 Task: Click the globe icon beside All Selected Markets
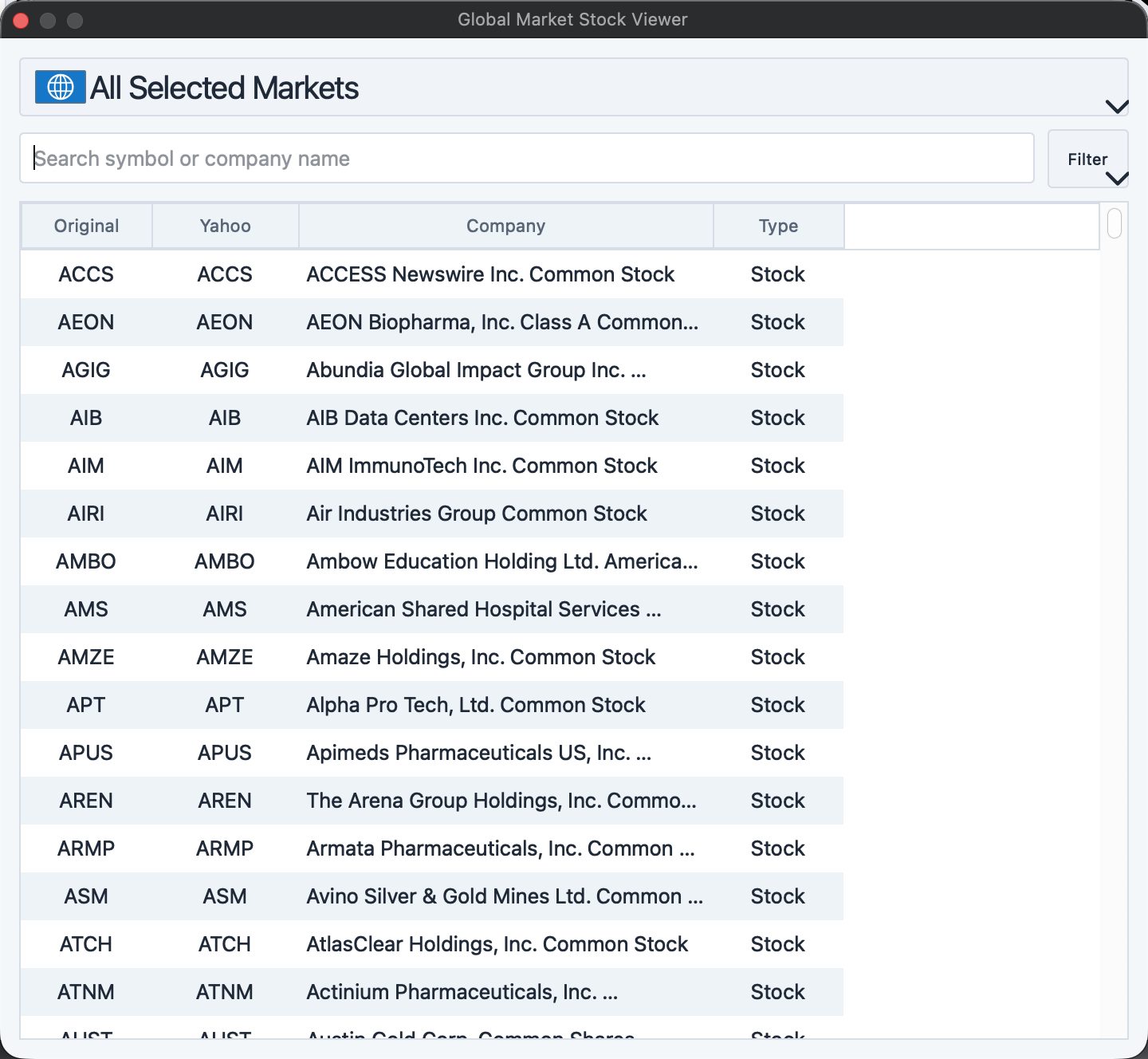click(x=61, y=87)
